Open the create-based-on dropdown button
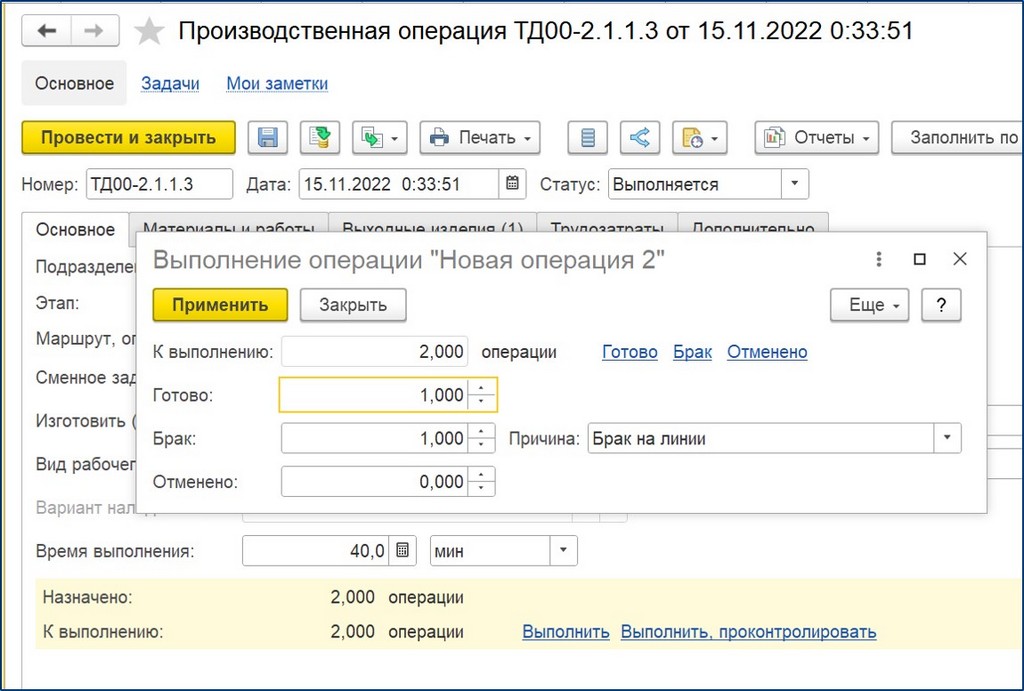Screen dimensions: 1024x691 [x=380, y=138]
